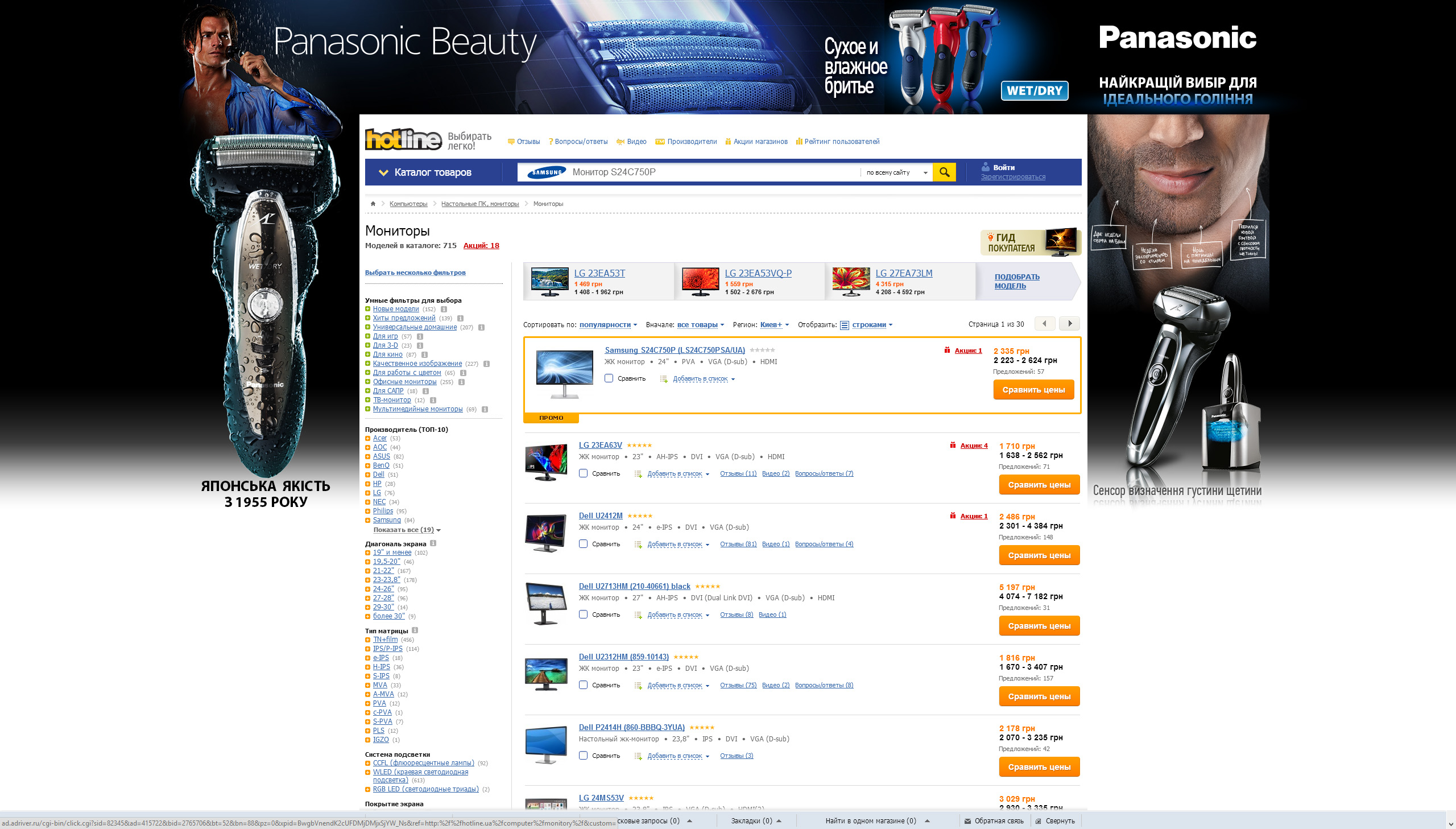This screenshot has height=829, width=1456.
Task: Check the «Сравнить» checkbox for Dell U2412M
Action: (x=582, y=544)
